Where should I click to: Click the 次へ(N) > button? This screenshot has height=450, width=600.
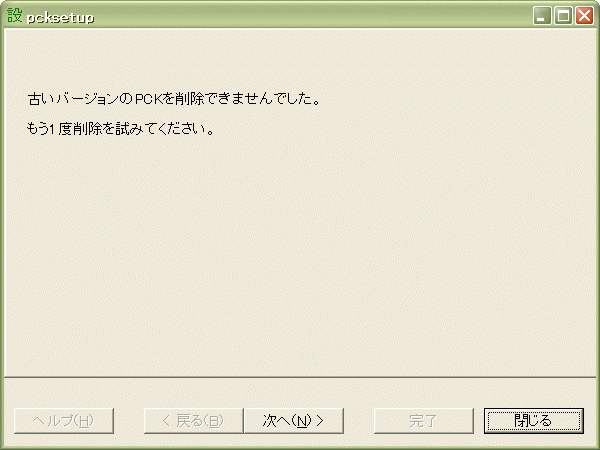click(x=293, y=421)
